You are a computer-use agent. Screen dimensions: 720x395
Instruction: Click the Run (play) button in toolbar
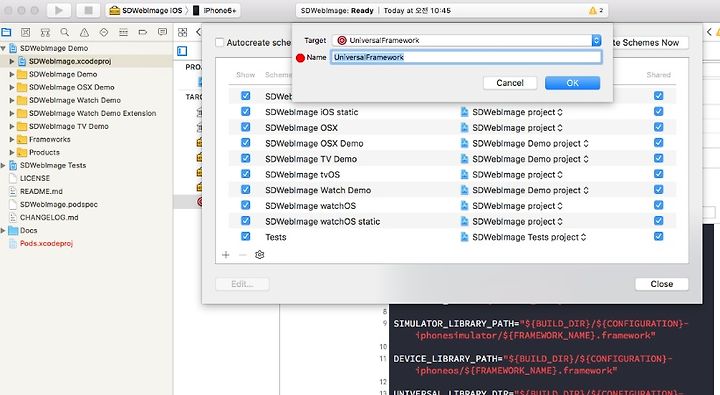click(58, 10)
